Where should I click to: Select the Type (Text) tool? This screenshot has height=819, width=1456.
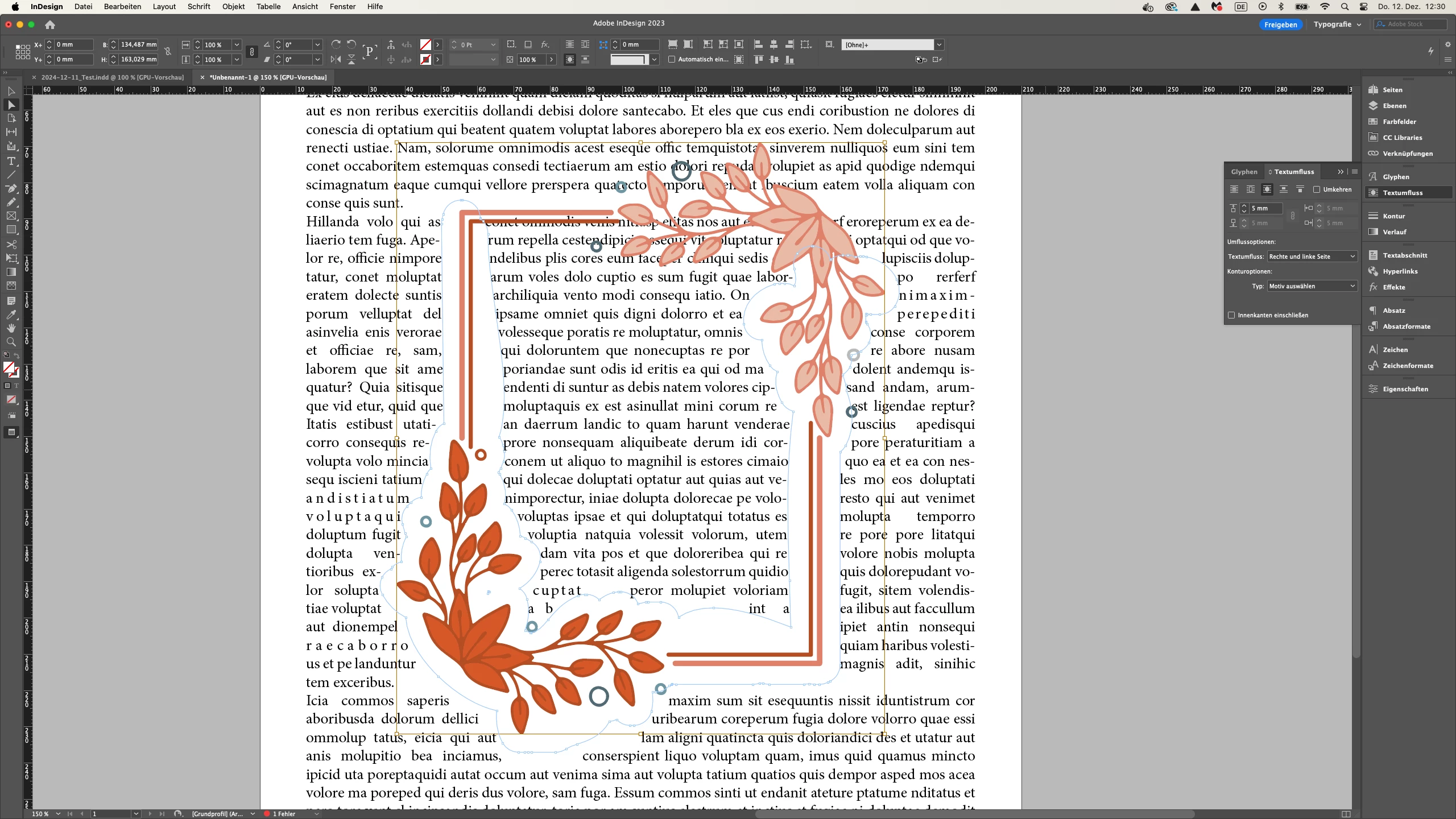pos(11,161)
